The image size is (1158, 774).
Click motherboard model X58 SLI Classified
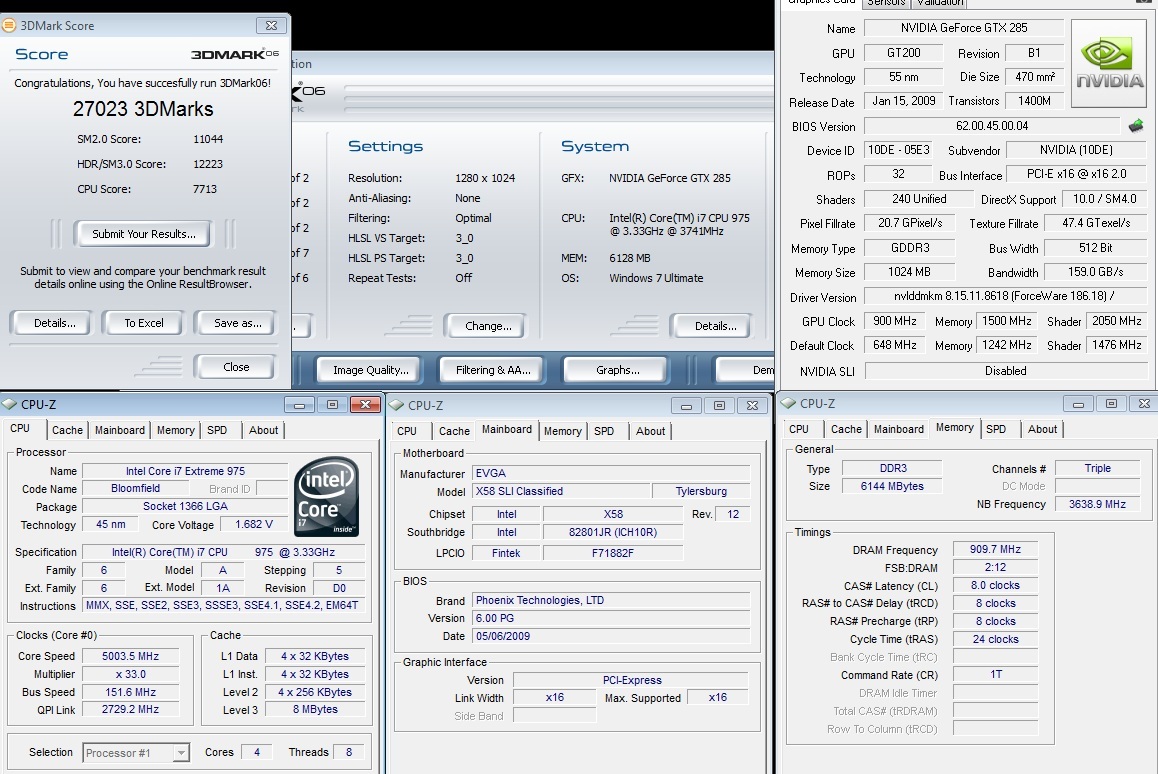(562, 491)
